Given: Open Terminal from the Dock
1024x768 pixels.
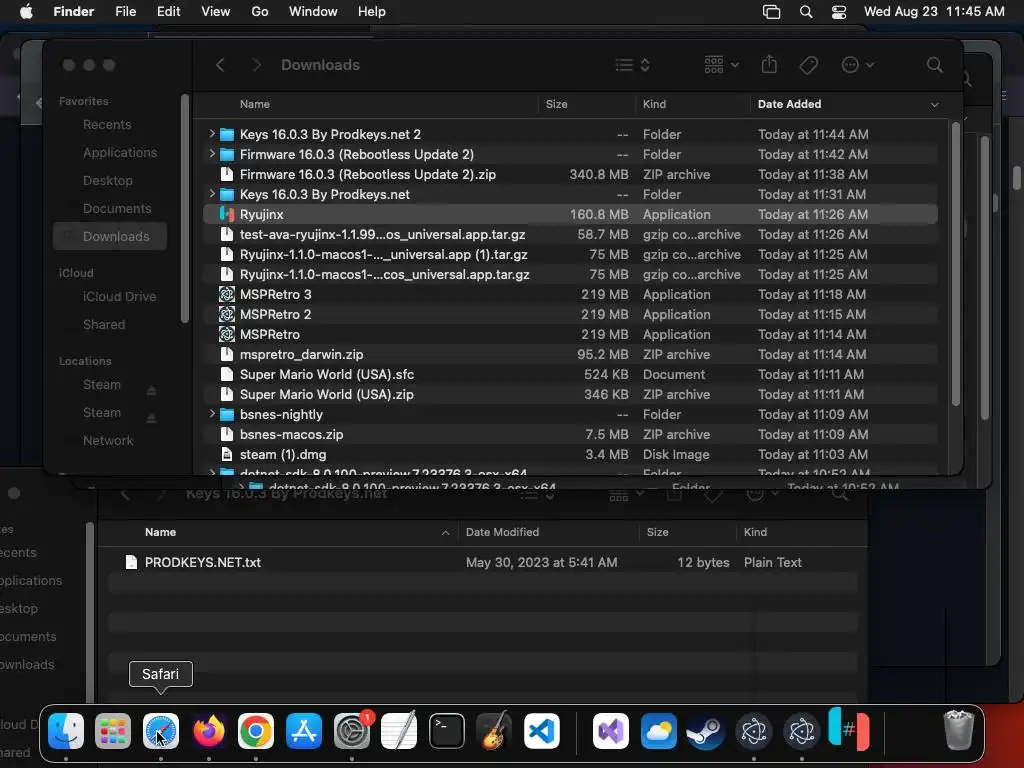Looking at the screenshot, I should [x=447, y=731].
